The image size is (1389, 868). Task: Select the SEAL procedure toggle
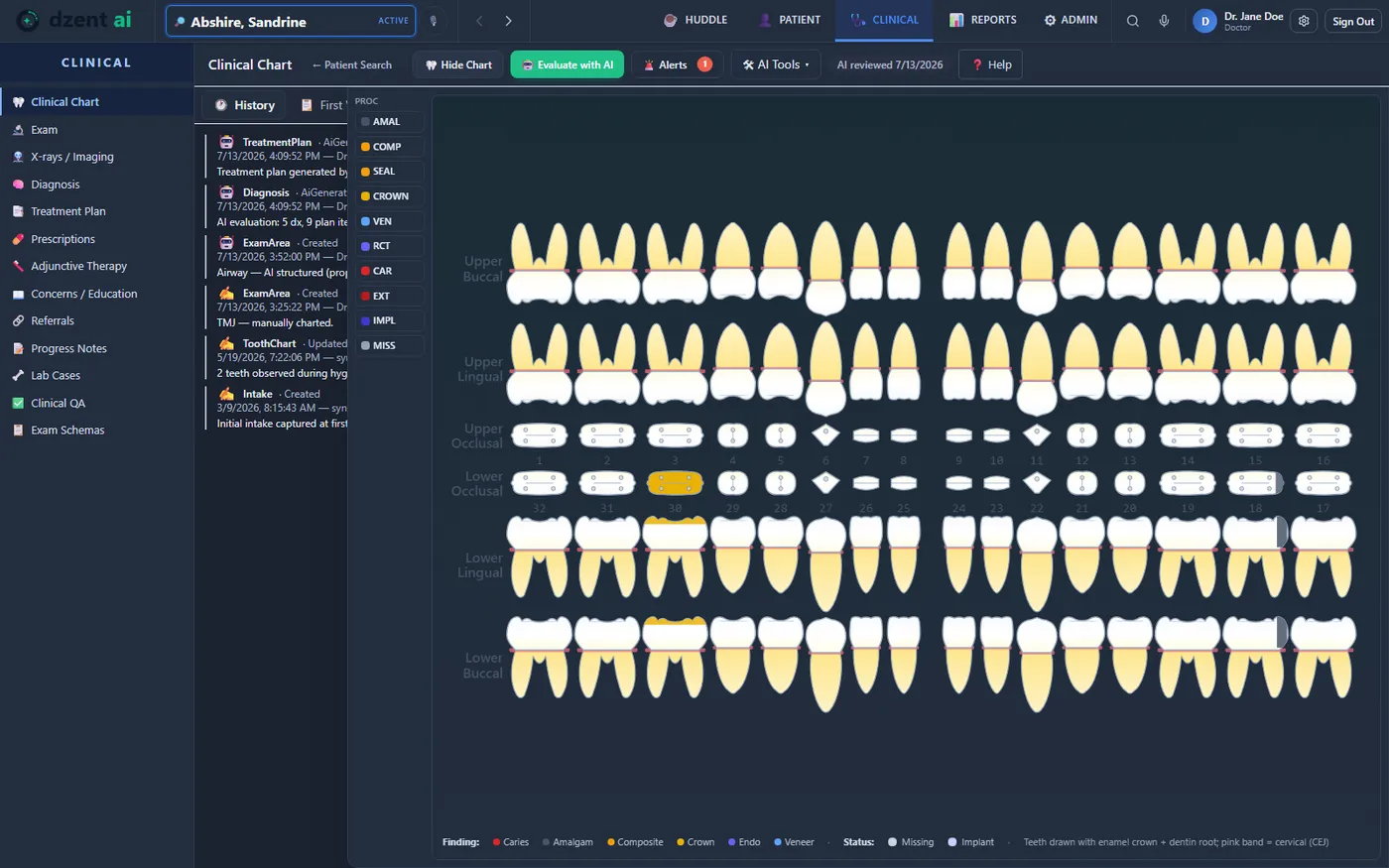(390, 172)
